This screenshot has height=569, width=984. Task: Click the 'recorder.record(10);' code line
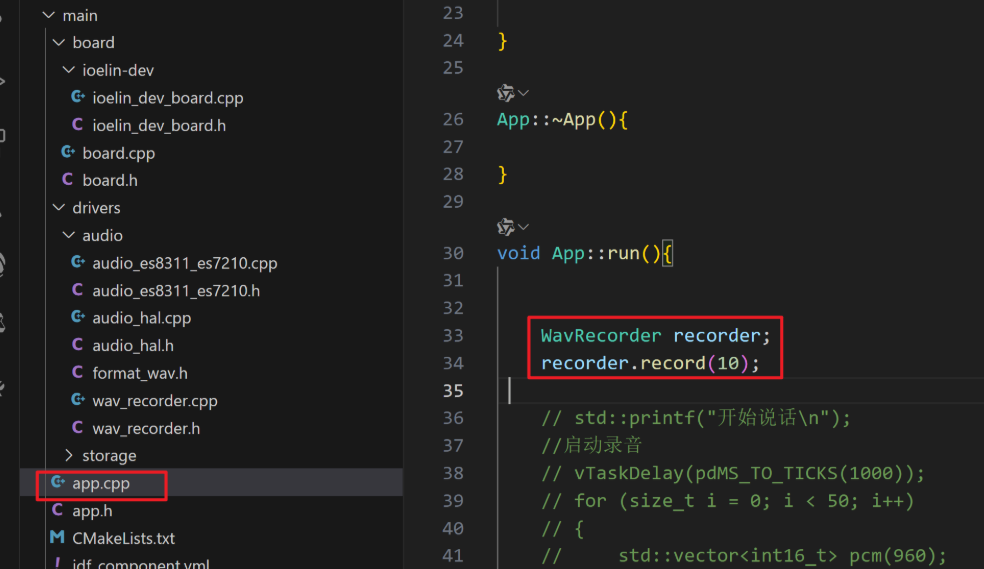(x=650, y=363)
